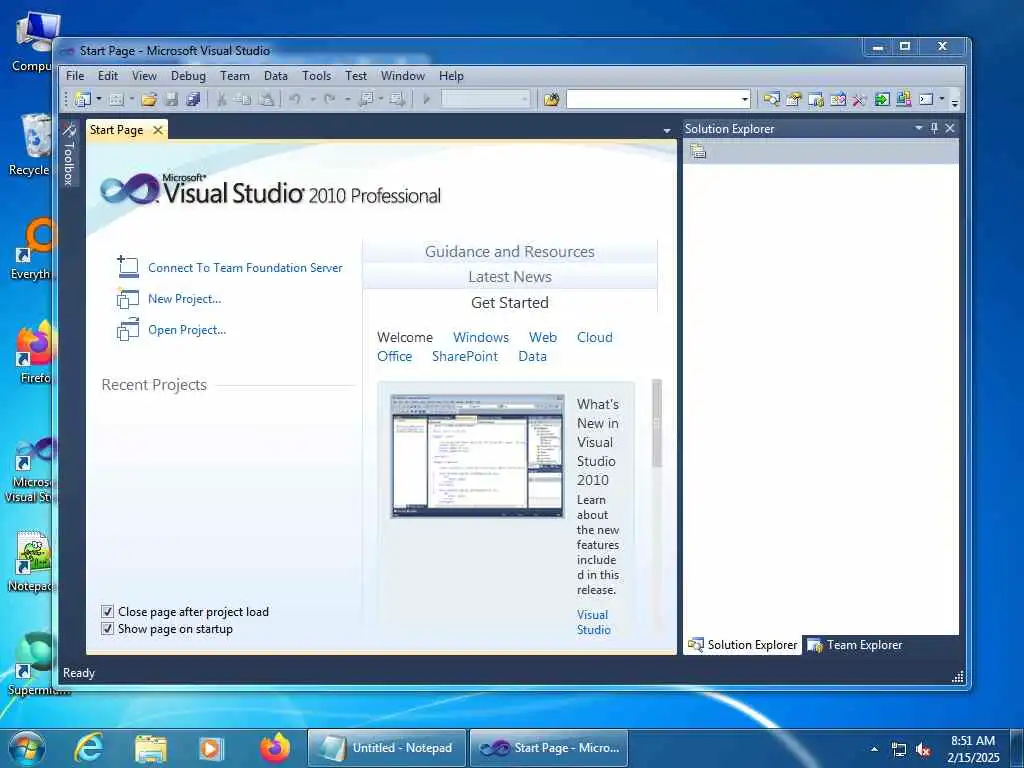Open the File menu
Image resolution: width=1024 pixels, height=768 pixels.
coord(75,76)
